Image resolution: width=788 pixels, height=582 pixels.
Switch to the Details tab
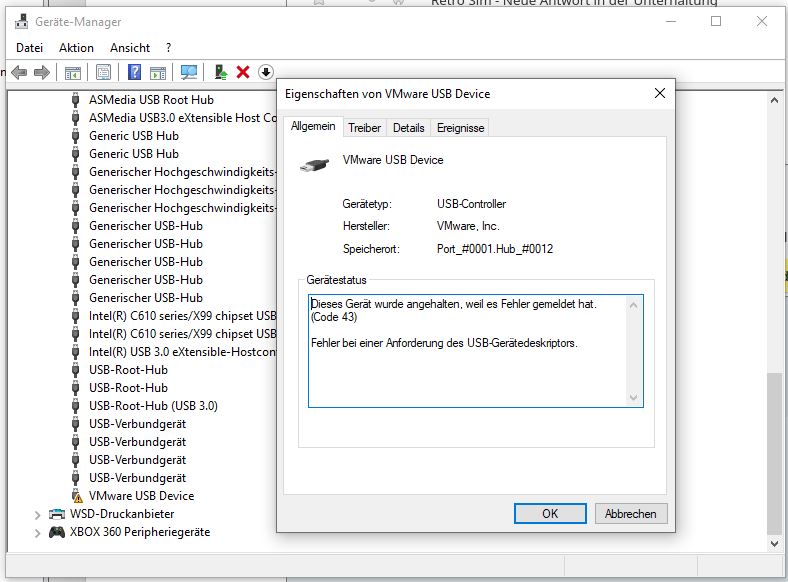(x=409, y=128)
